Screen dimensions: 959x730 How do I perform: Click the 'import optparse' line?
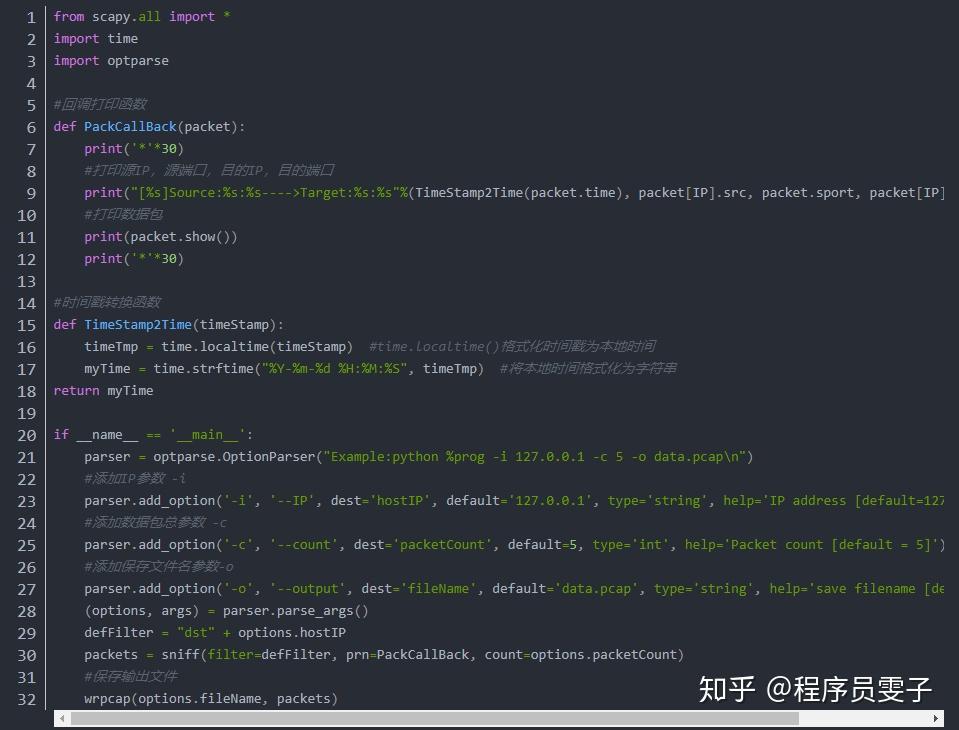111,61
